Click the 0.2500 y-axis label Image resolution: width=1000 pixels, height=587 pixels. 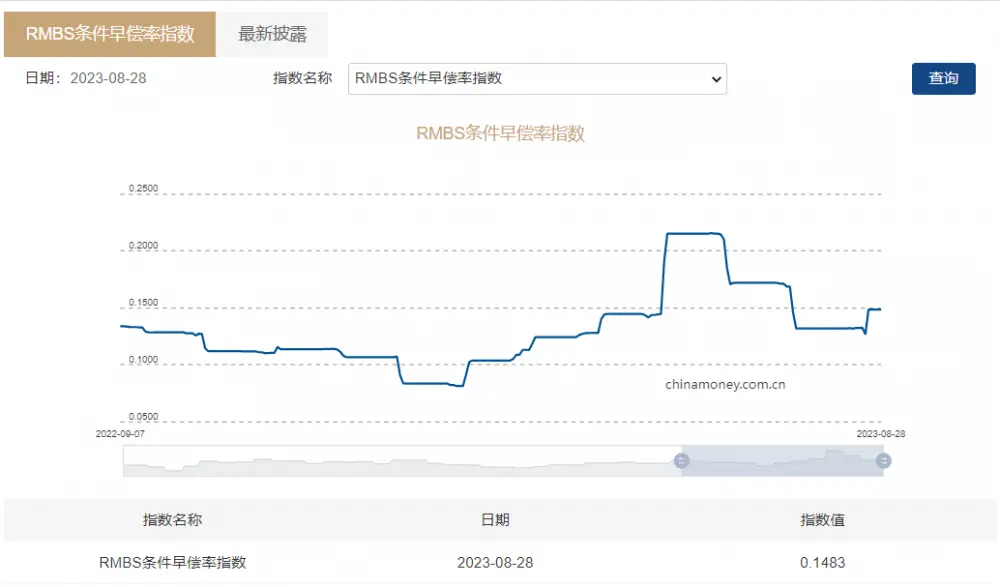click(143, 188)
